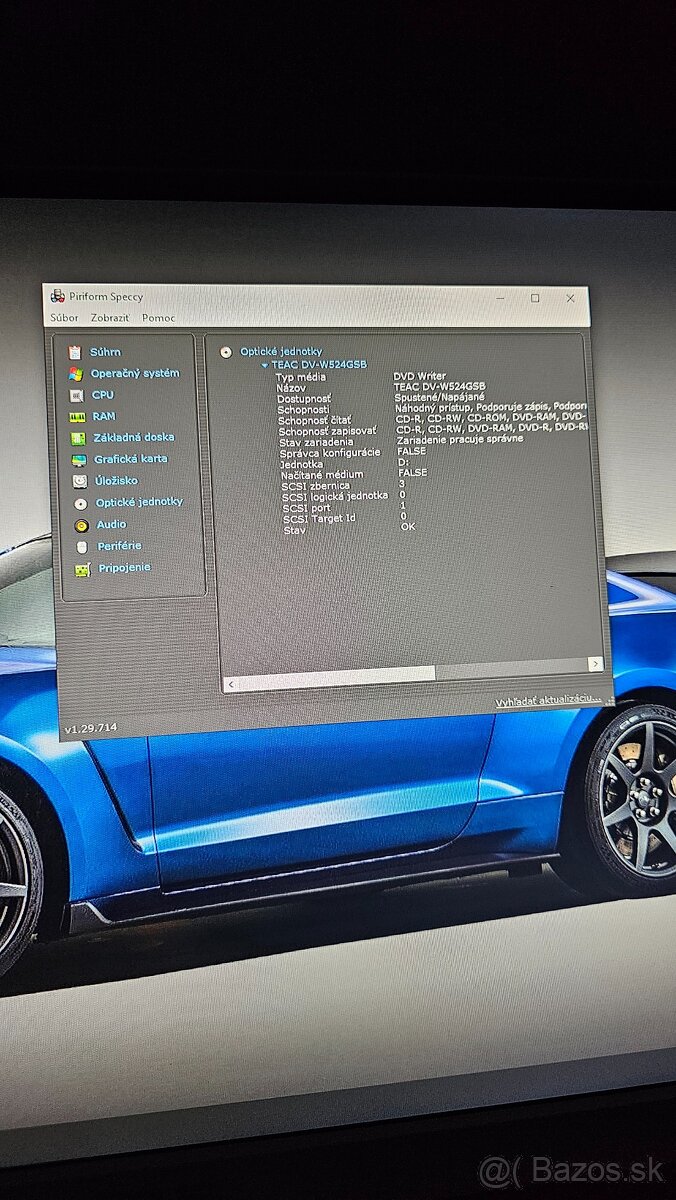Open the Súbor menu
Viewport: 676px width, 1200px height.
click(64, 318)
